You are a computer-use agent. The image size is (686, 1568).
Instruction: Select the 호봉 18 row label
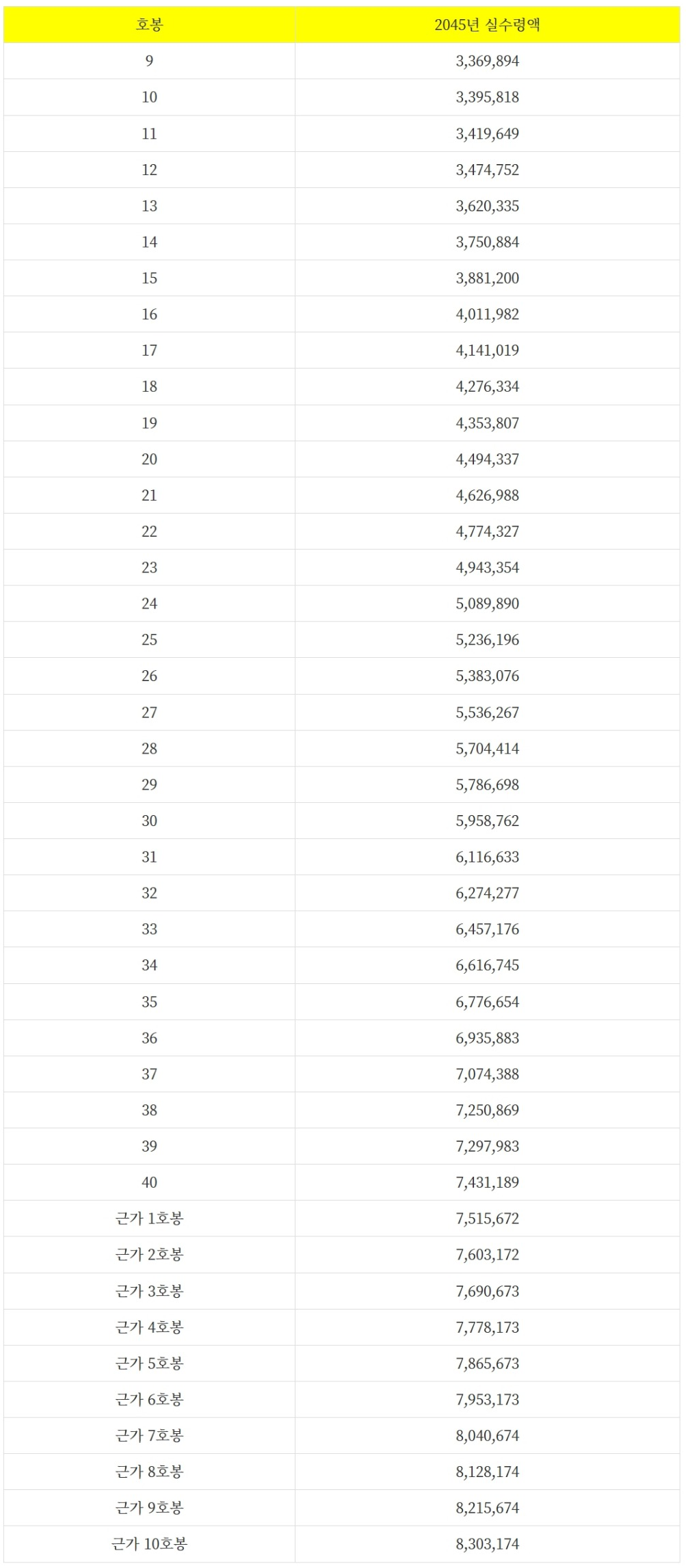point(149,386)
